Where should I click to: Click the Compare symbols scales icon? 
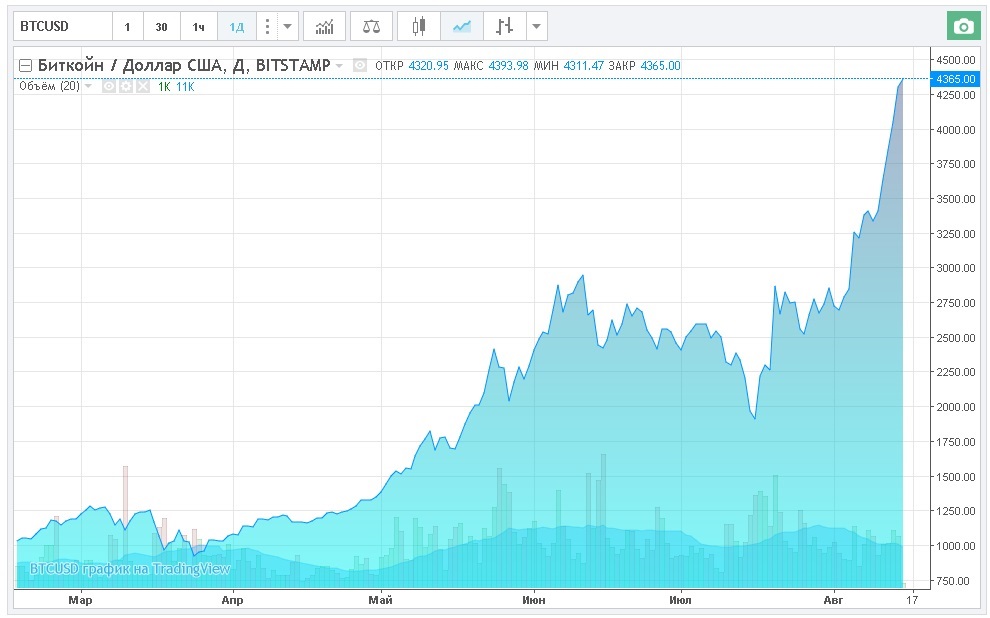[371, 27]
